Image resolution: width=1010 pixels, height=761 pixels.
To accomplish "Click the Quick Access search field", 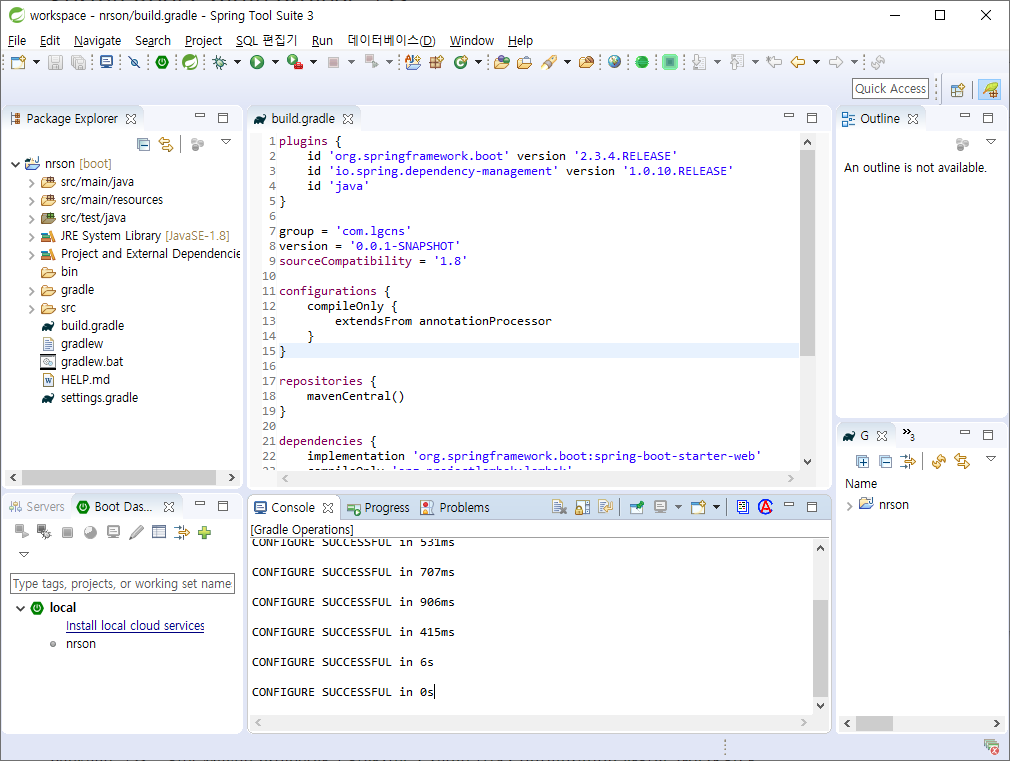I will tap(890, 89).
